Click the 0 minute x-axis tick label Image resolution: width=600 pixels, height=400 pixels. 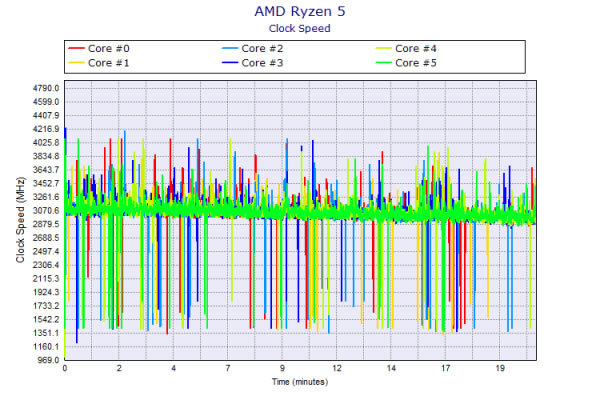[x=65, y=368]
